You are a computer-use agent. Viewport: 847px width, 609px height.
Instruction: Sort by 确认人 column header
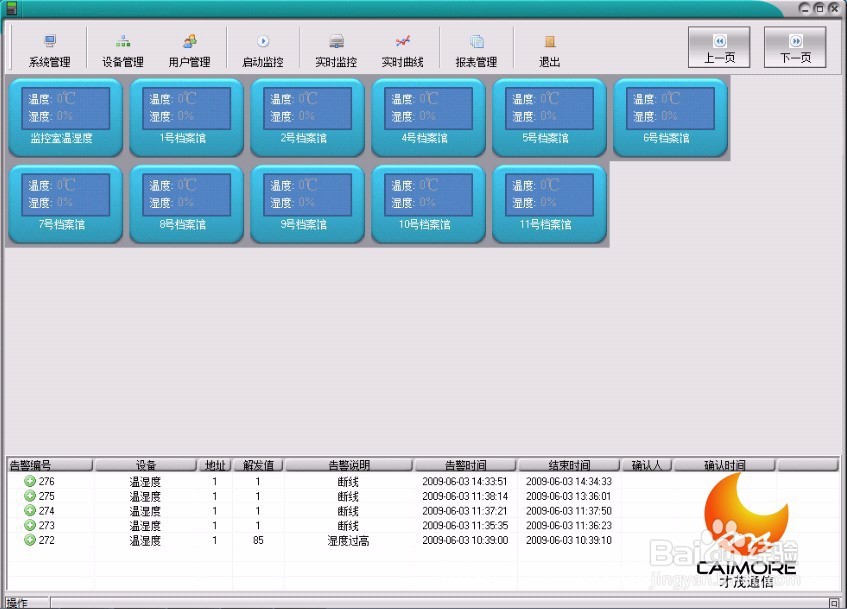(647, 465)
